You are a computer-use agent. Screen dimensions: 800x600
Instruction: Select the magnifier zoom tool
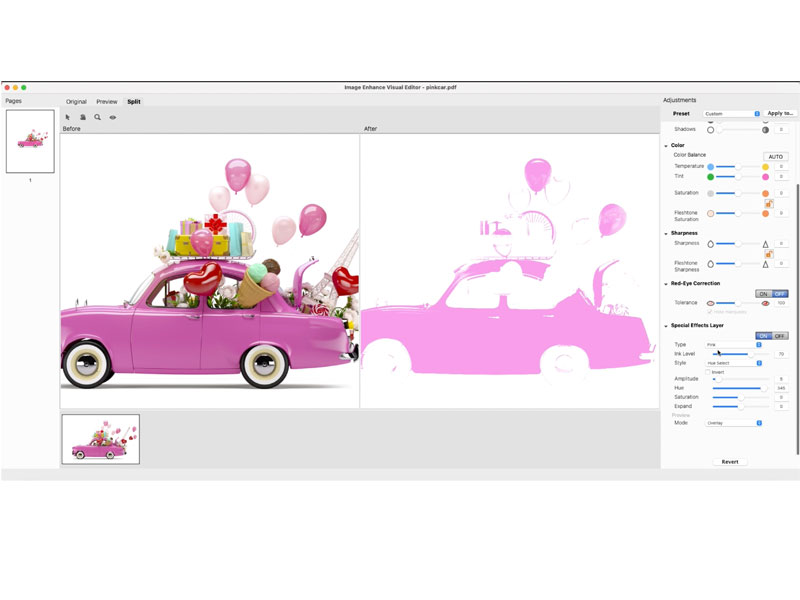point(97,117)
